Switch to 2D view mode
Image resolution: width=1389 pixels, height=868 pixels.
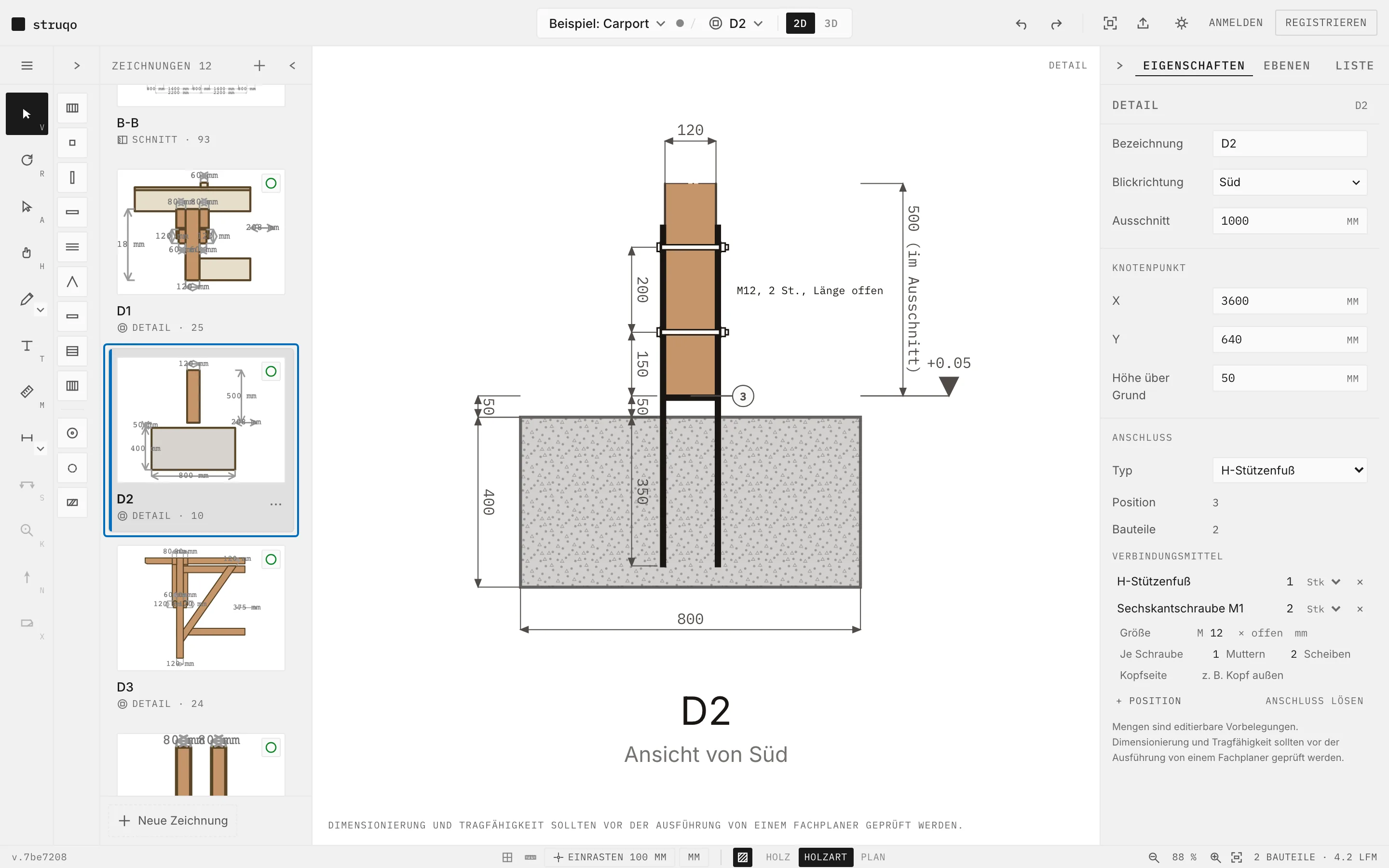click(800, 24)
